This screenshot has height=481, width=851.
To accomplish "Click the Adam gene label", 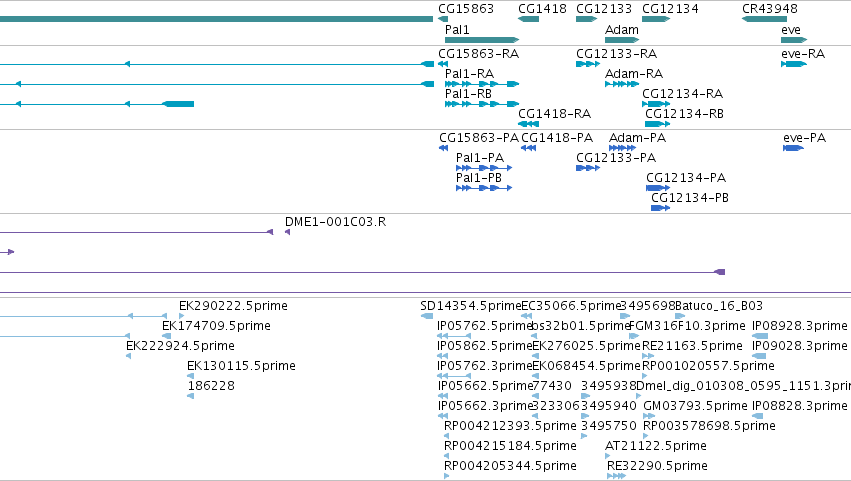I will pyautogui.click(x=621, y=29).
